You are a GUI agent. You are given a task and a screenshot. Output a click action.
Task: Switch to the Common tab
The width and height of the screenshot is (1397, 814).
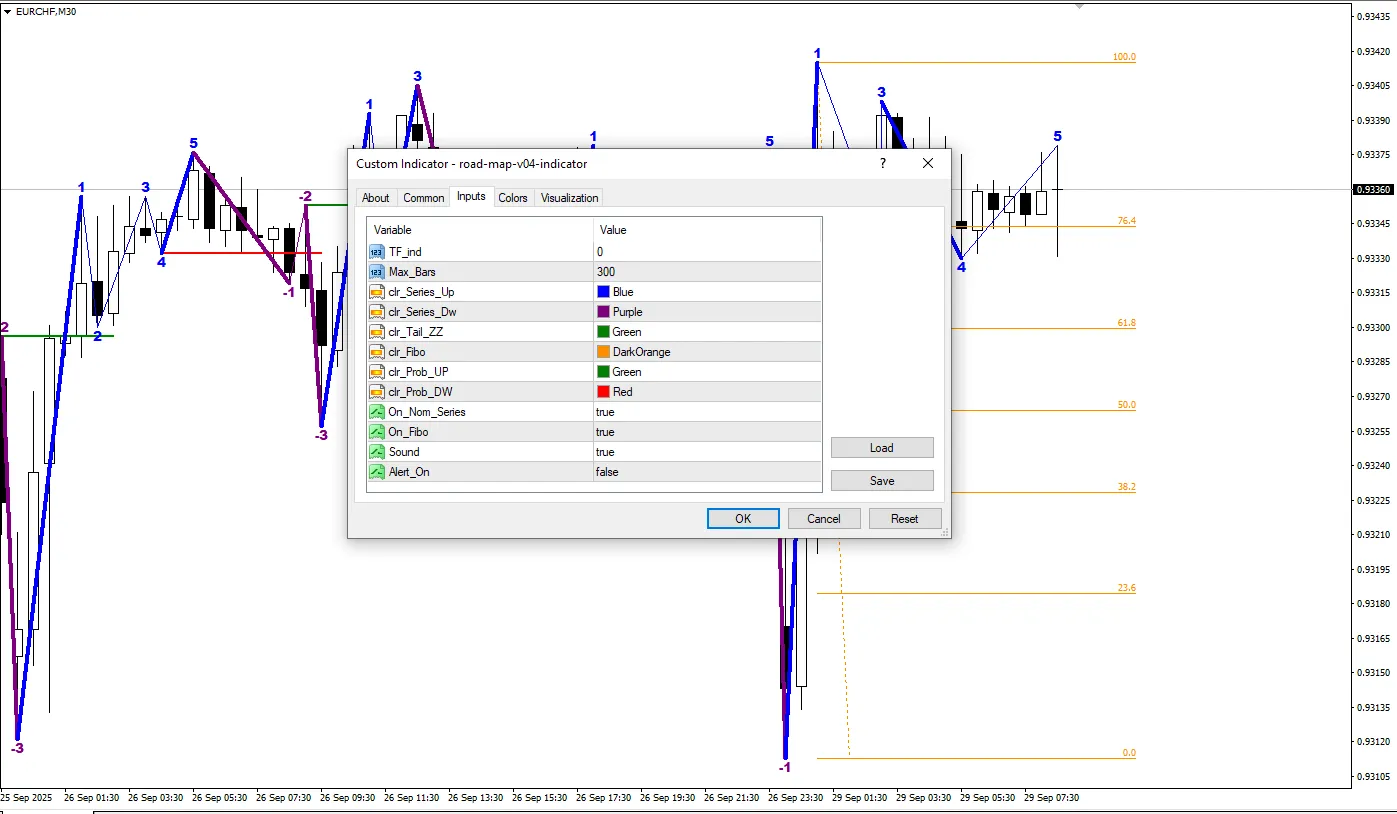click(x=424, y=198)
